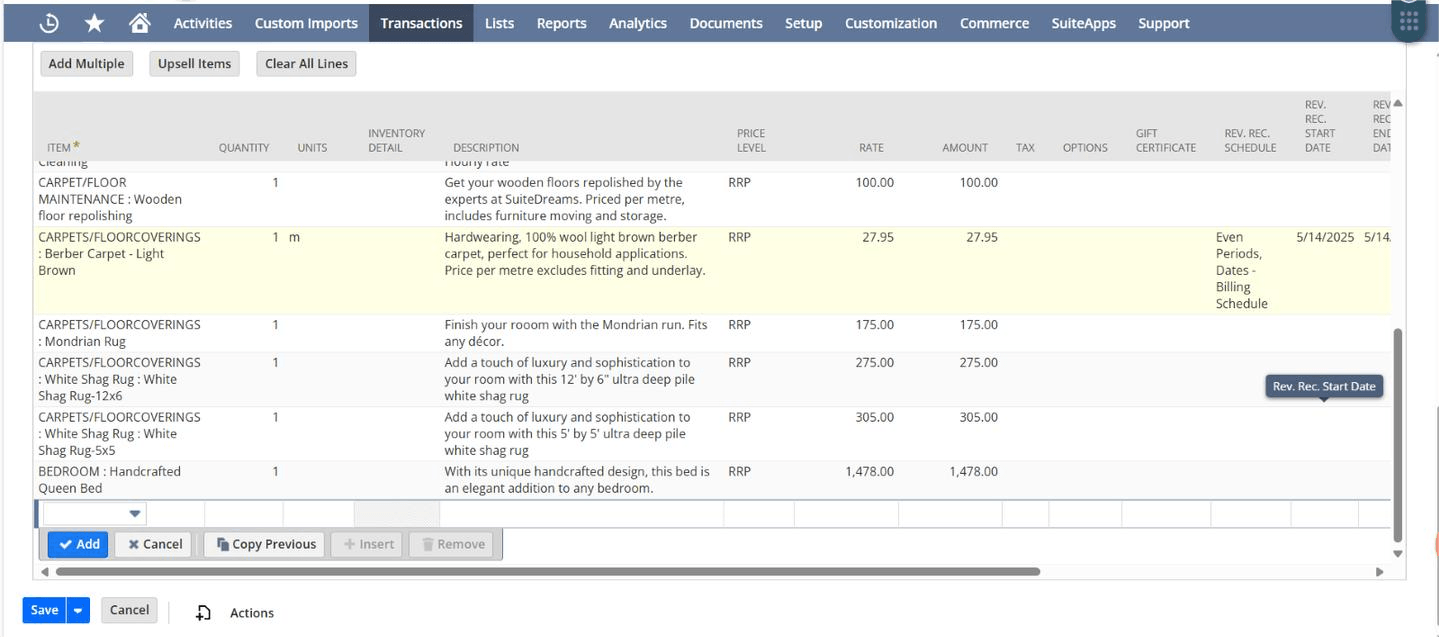
Task: Click the Description field in new line
Action: point(580,514)
